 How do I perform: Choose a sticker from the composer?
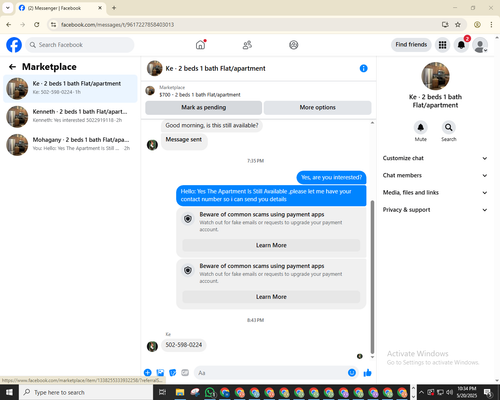(x=173, y=373)
